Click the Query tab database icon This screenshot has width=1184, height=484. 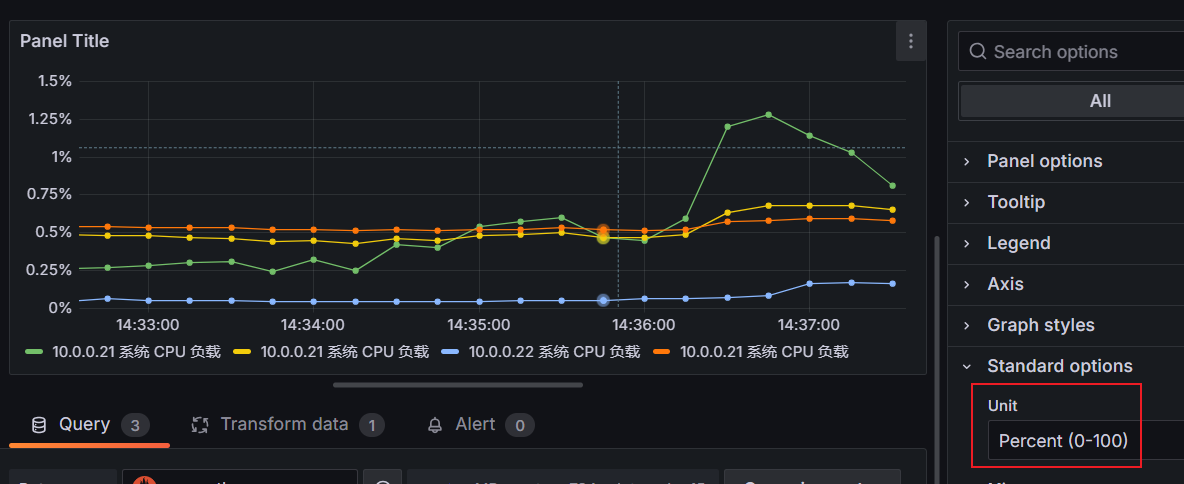tap(39, 425)
